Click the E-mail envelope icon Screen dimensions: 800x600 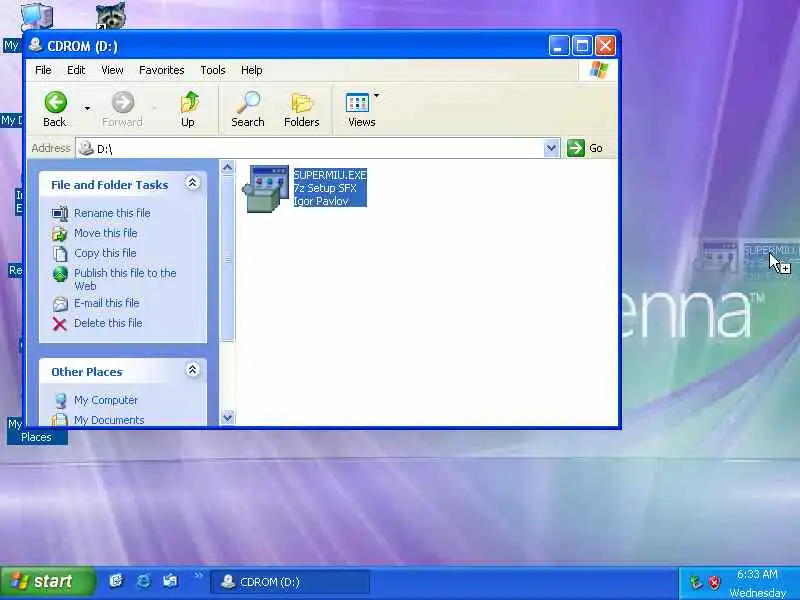[60, 304]
